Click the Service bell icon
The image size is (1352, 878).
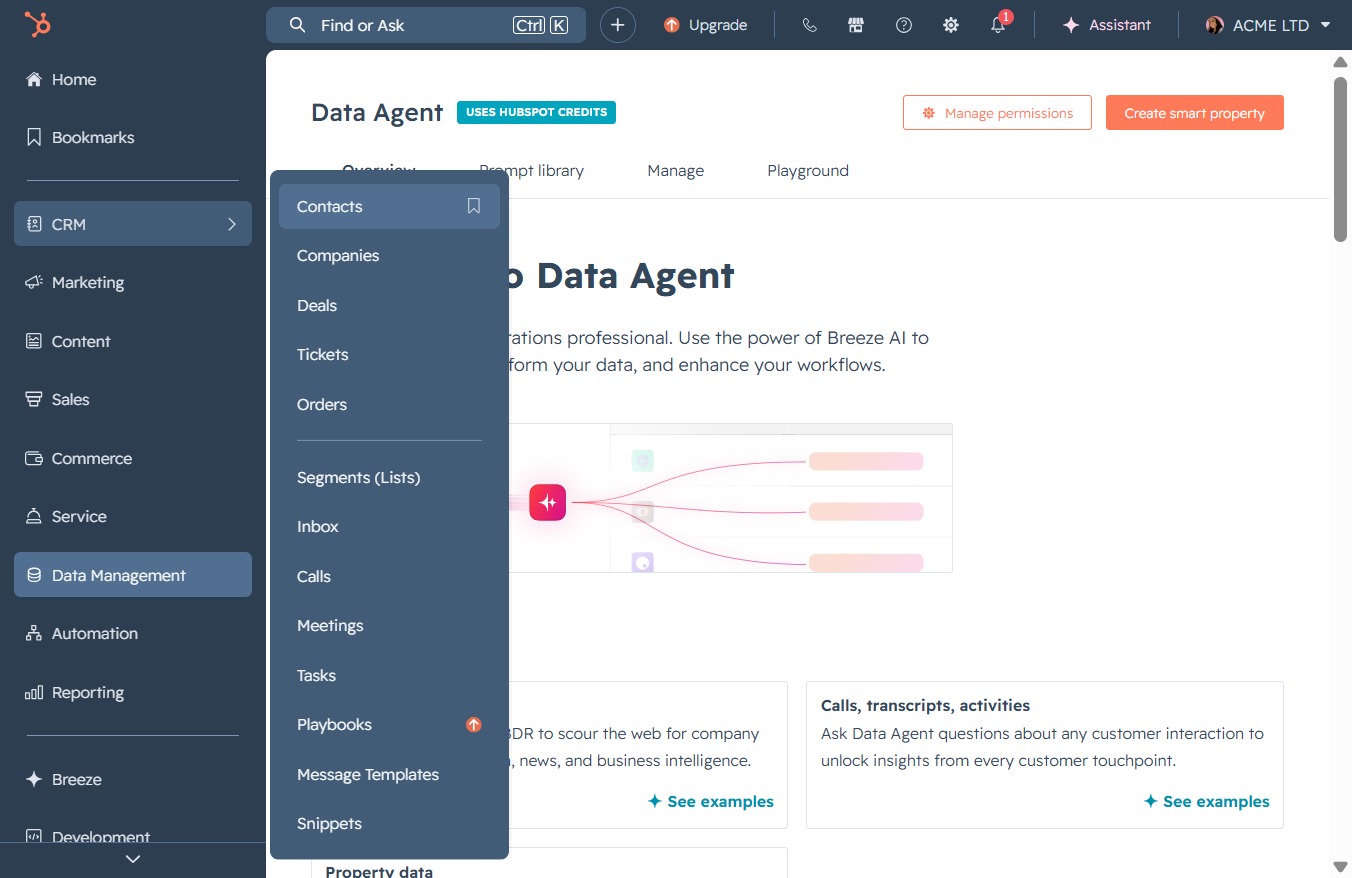34,516
